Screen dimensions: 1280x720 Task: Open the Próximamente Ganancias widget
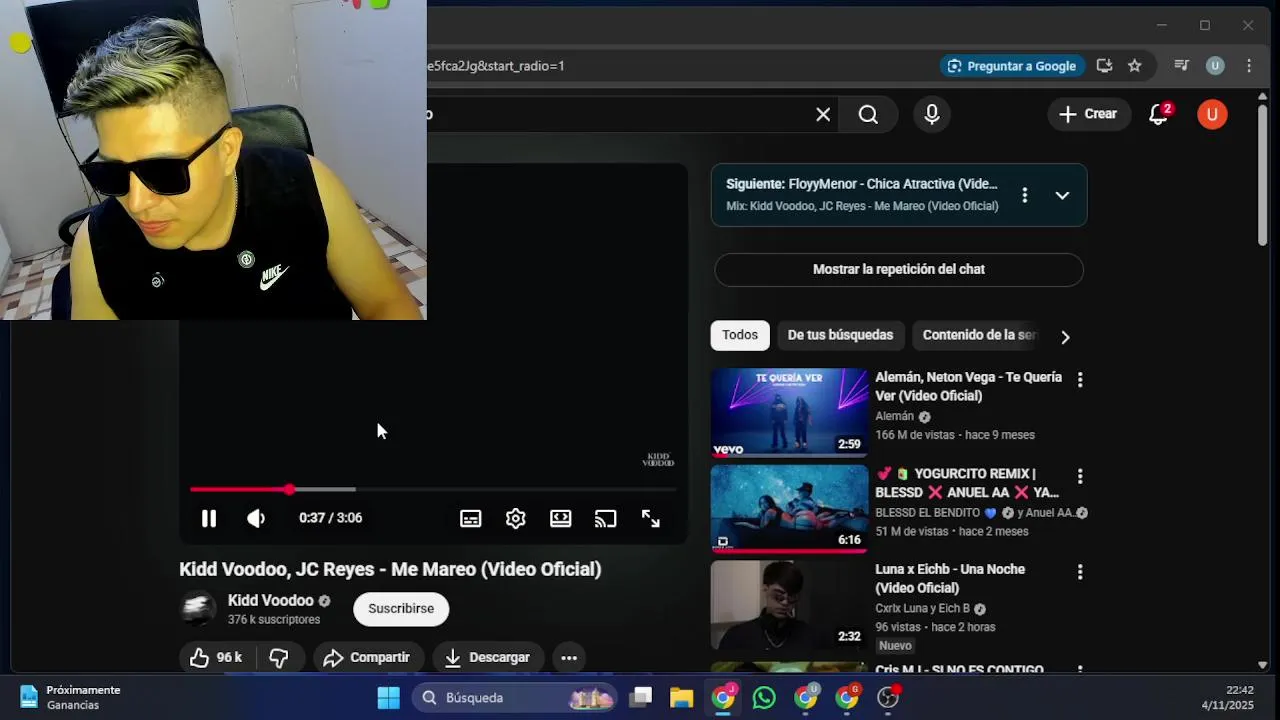click(70, 698)
